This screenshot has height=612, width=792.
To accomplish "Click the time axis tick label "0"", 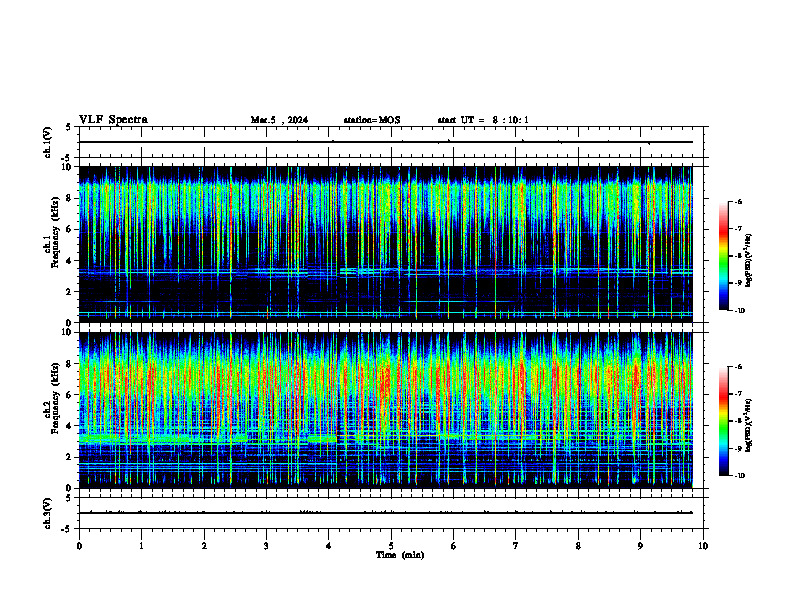I will pyautogui.click(x=79, y=546).
